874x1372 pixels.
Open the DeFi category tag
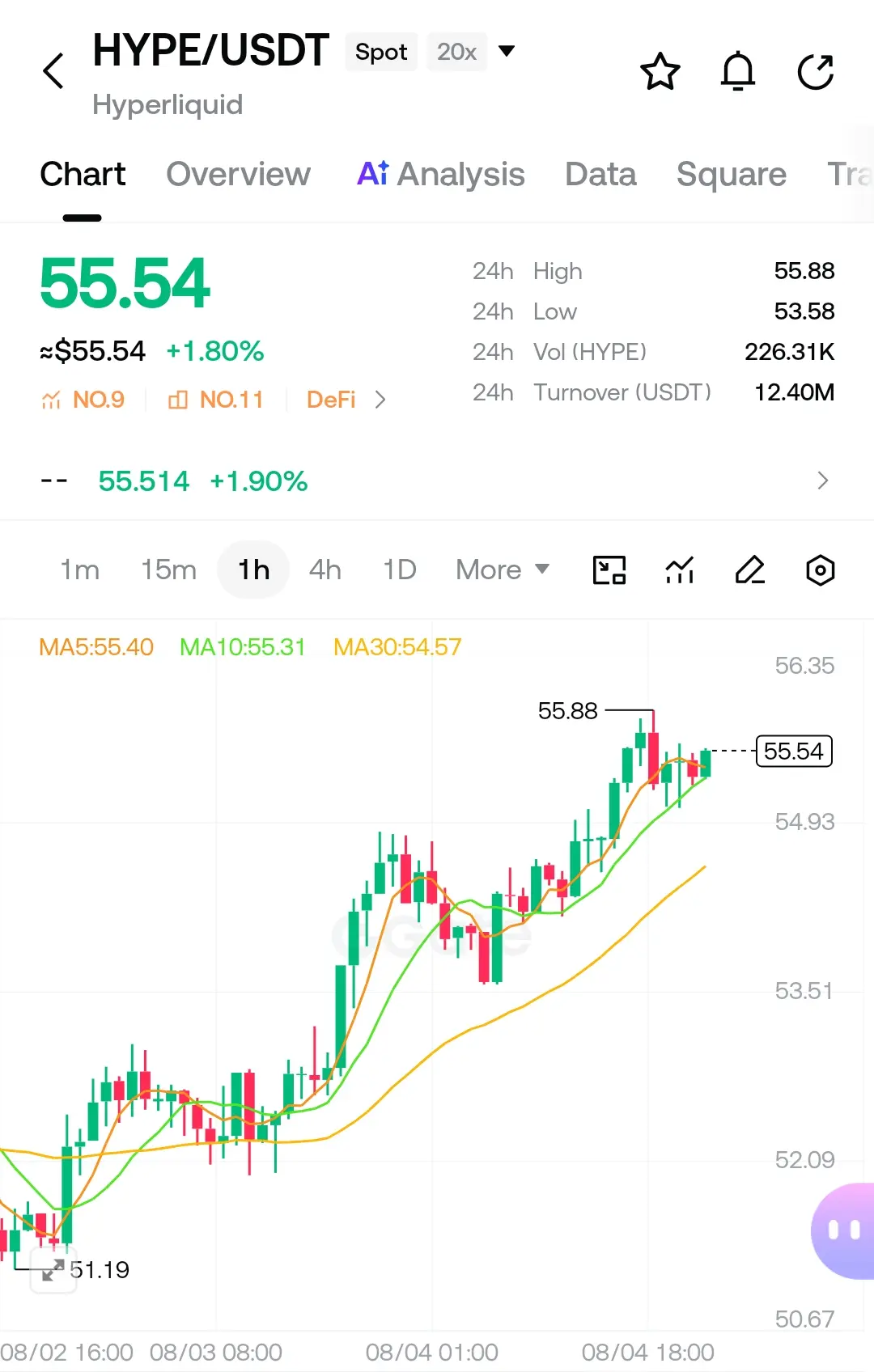(x=331, y=400)
